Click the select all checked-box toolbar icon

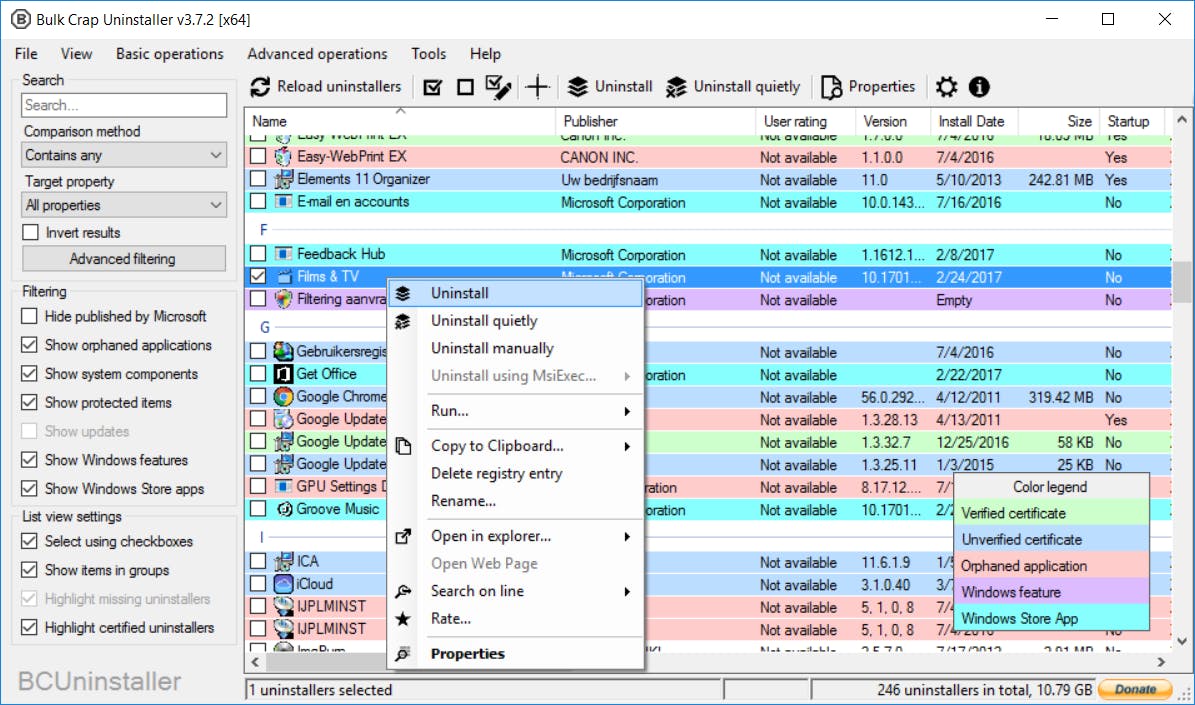tap(433, 88)
